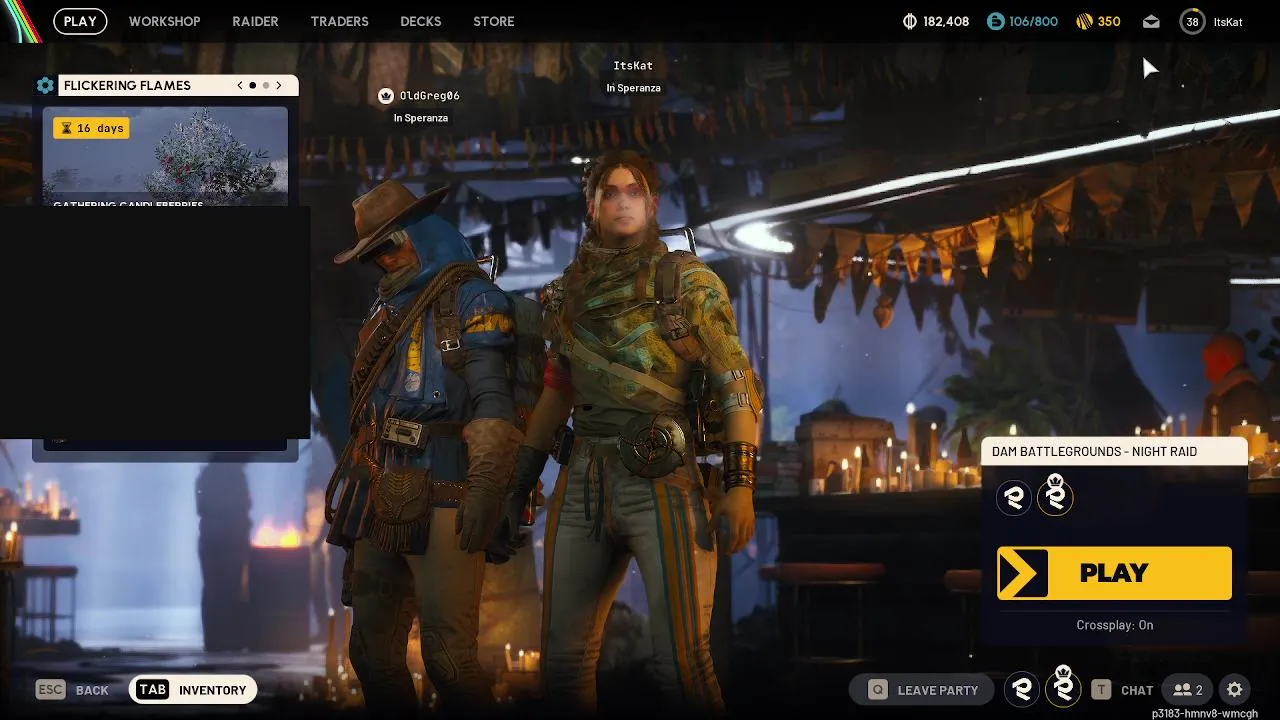Image resolution: width=1280 pixels, height=720 pixels.
Task: Open the CHAT button
Action: pyautogui.click(x=1124, y=690)
